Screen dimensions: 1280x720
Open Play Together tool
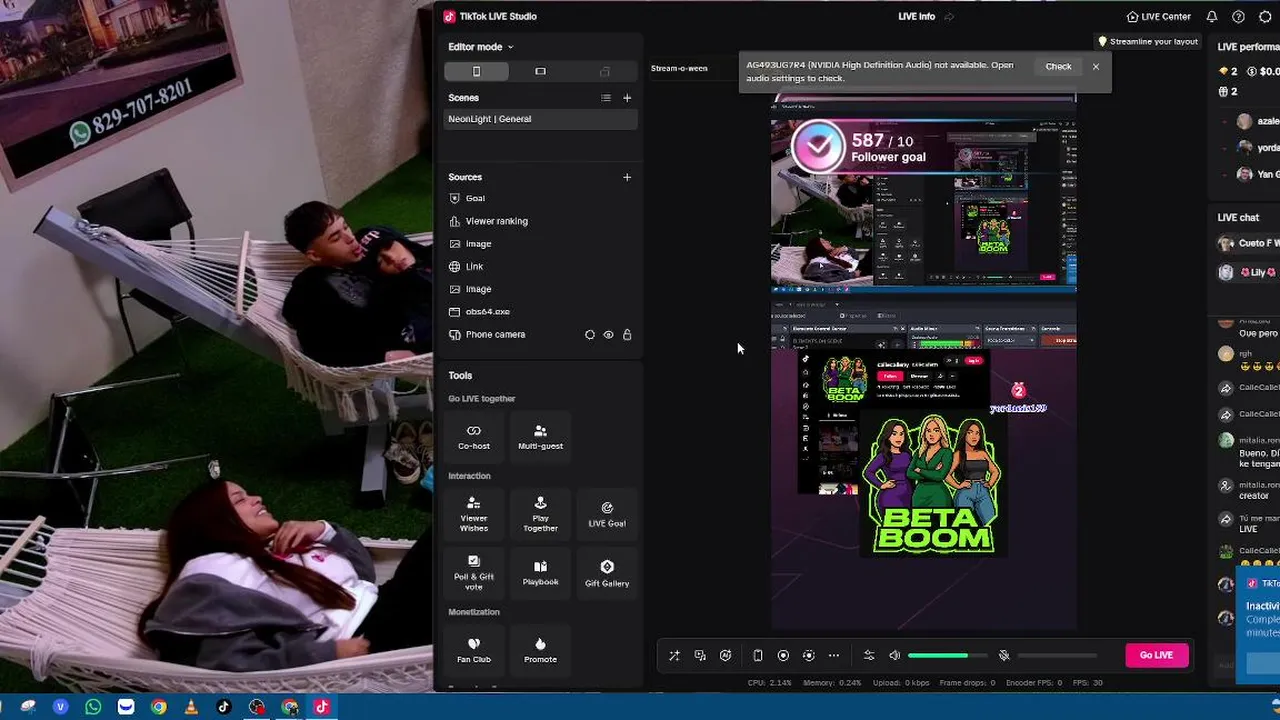(x=540, y=514)
